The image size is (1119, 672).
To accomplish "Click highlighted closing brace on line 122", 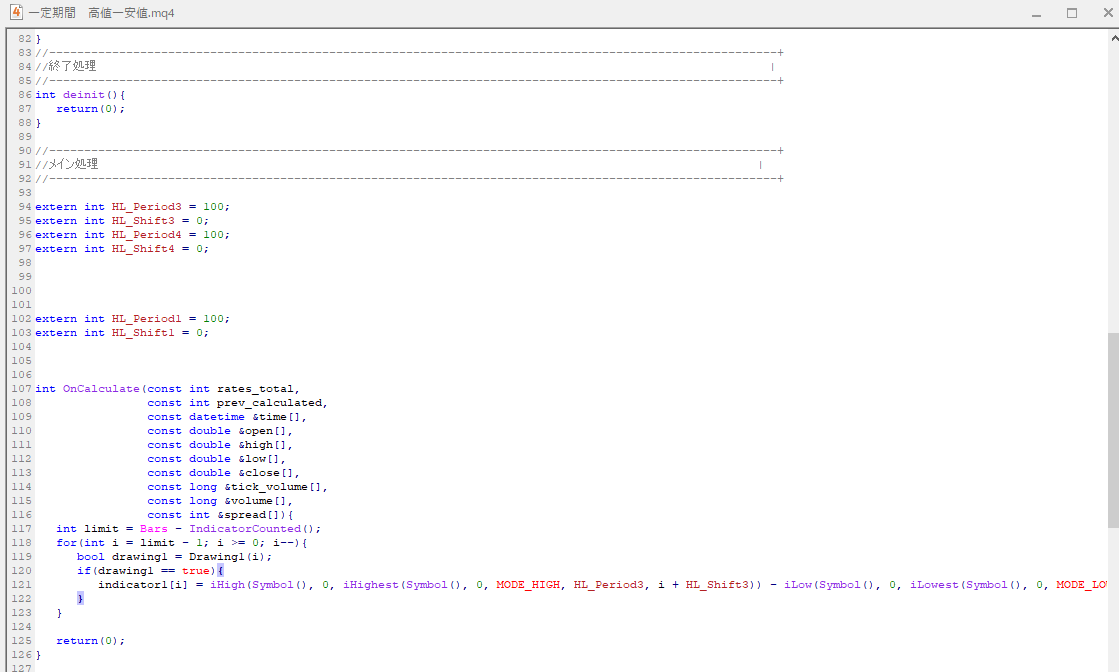I will coord(80,599).
